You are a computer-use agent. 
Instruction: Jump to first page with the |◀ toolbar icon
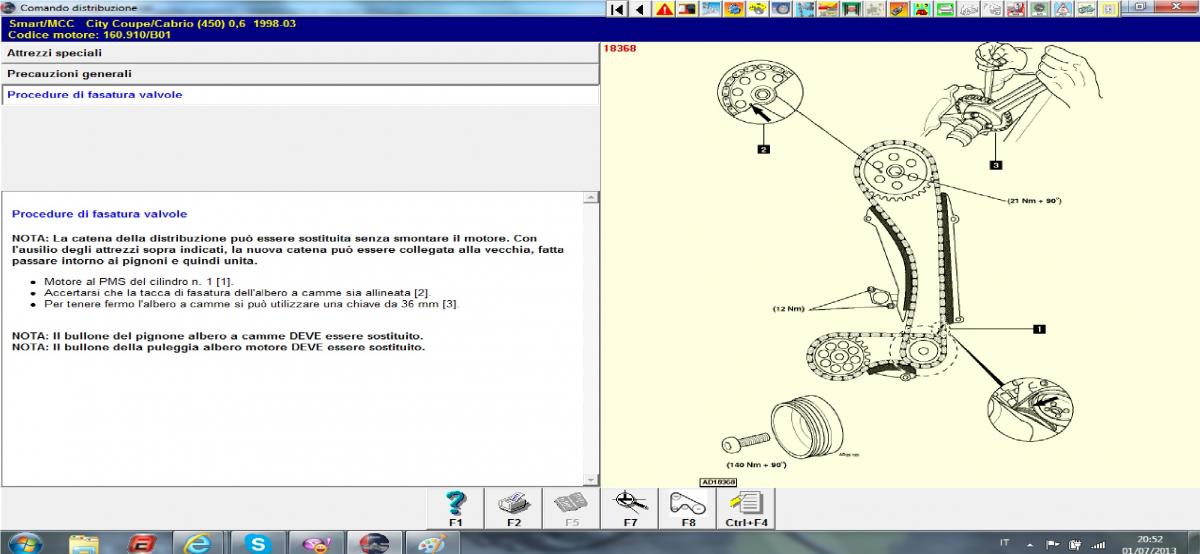(617, 9)
